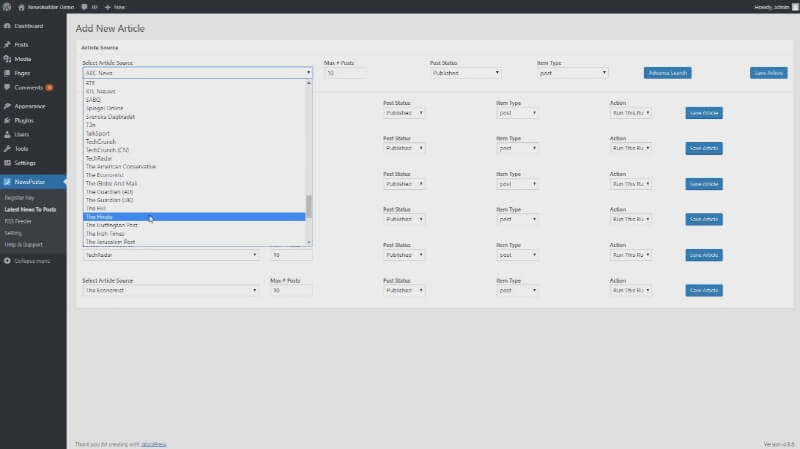This screenshot has width=800, height=449.
Task: Select Svenska Dagbladet in source list
Action: point(194,116)
